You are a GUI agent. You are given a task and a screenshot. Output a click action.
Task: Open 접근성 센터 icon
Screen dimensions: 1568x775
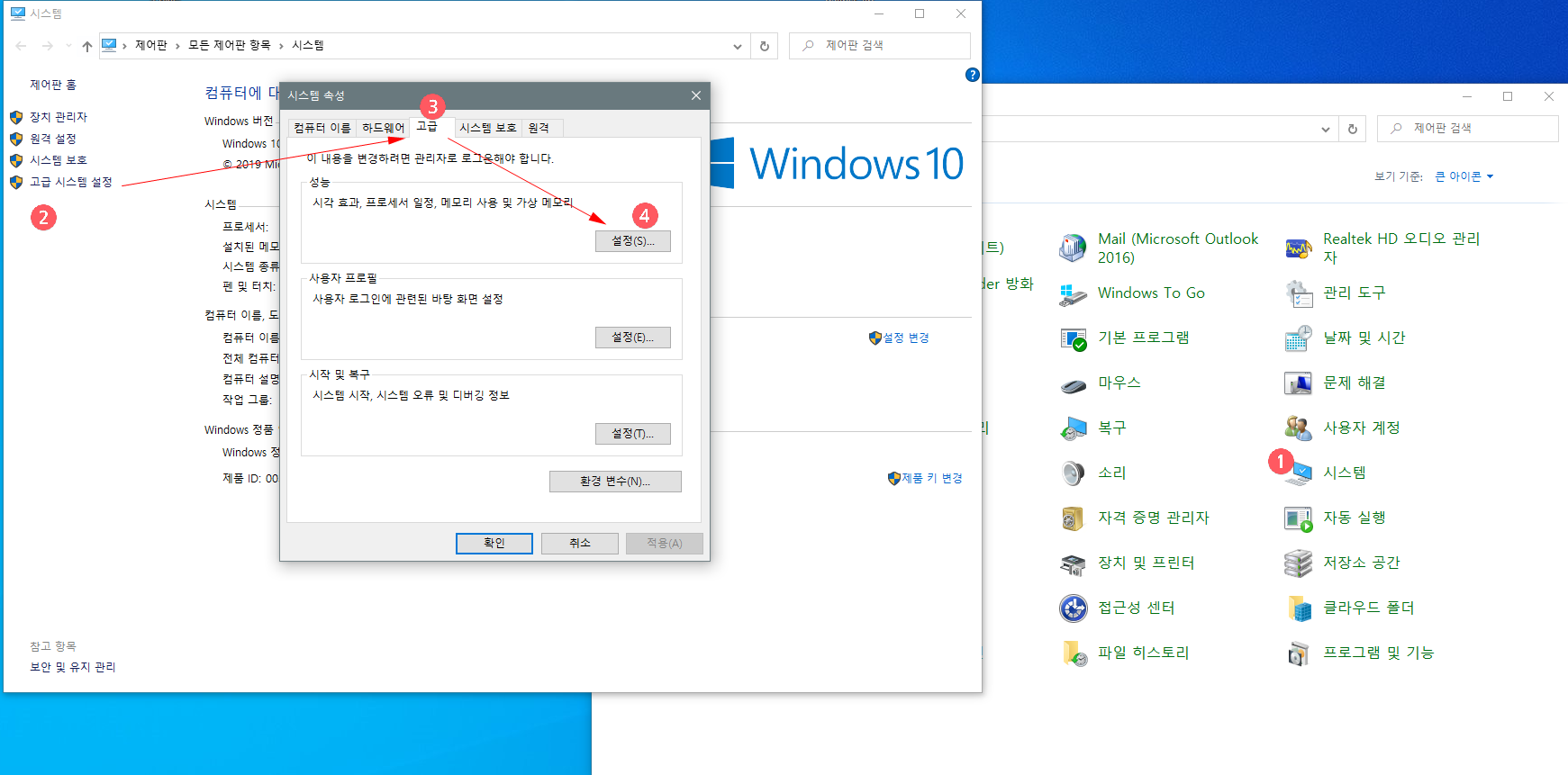pyautogui.click(x=1073, y=608)
